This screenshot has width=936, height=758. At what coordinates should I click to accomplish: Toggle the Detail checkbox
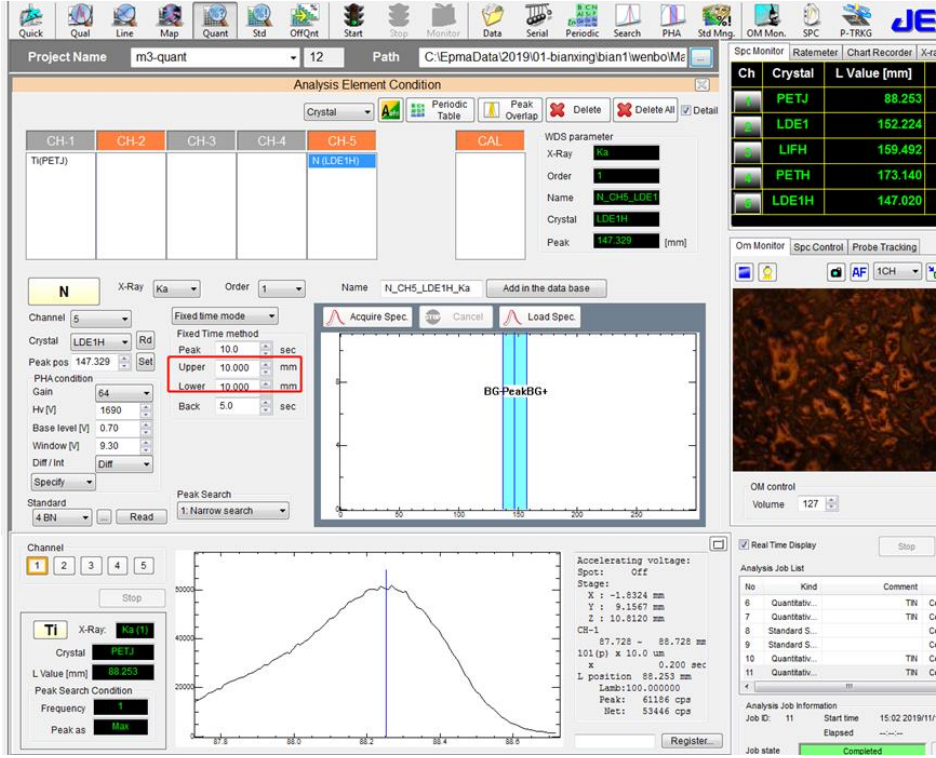[686, 110]
